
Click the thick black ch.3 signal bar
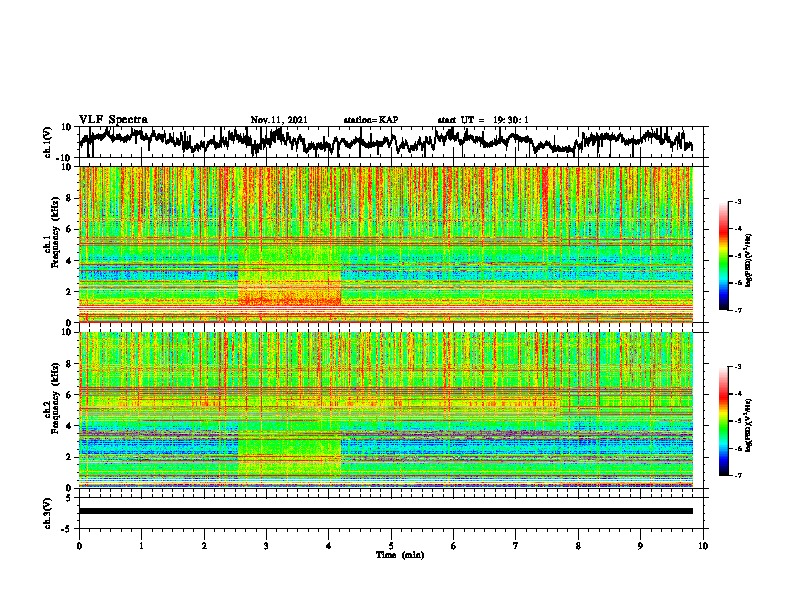pyautogui.click(x=385, y=511)
